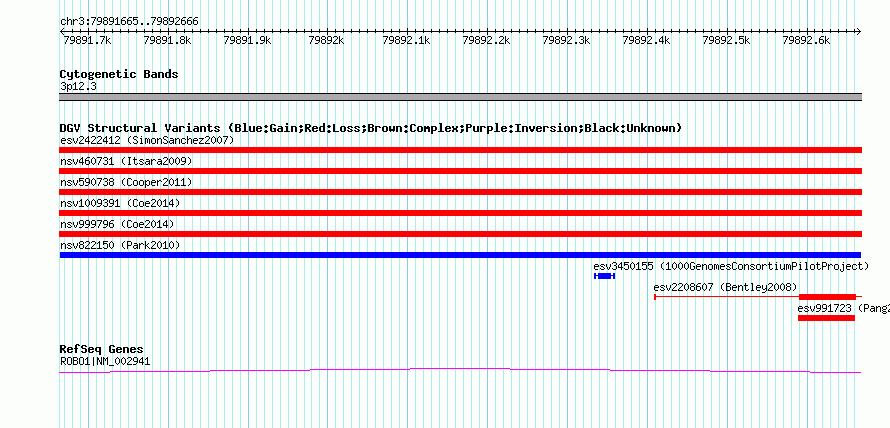Select the red bar under esv2422412

460,150
